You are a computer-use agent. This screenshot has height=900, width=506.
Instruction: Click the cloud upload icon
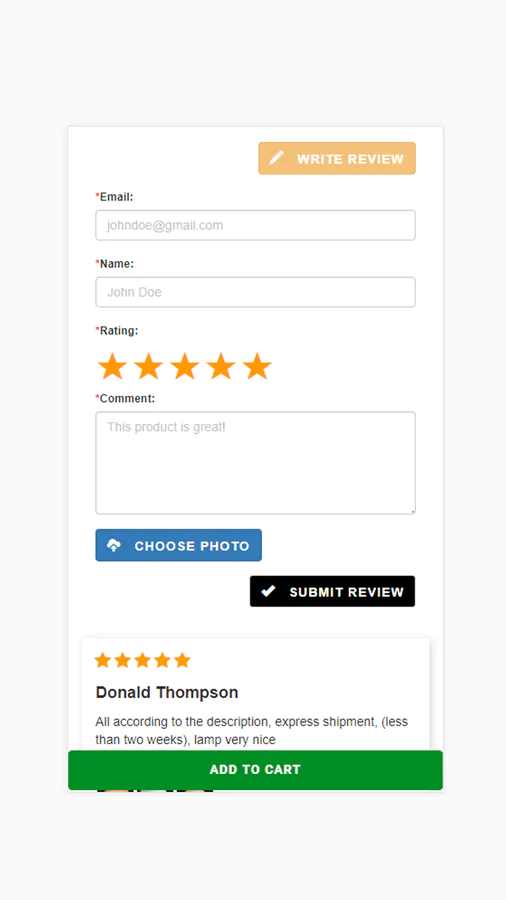click(114, 545)
